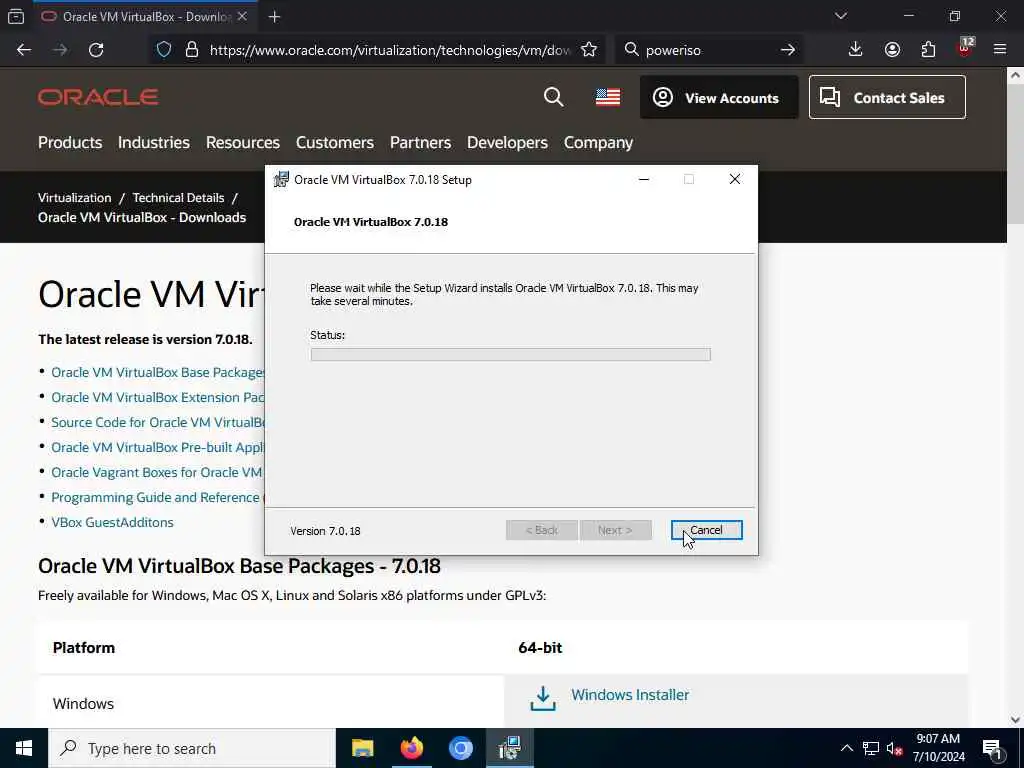Viewport: 1024px width, 768px height.
Task: Click the Windows Installer download icon
Action: [x=543, y=698]
